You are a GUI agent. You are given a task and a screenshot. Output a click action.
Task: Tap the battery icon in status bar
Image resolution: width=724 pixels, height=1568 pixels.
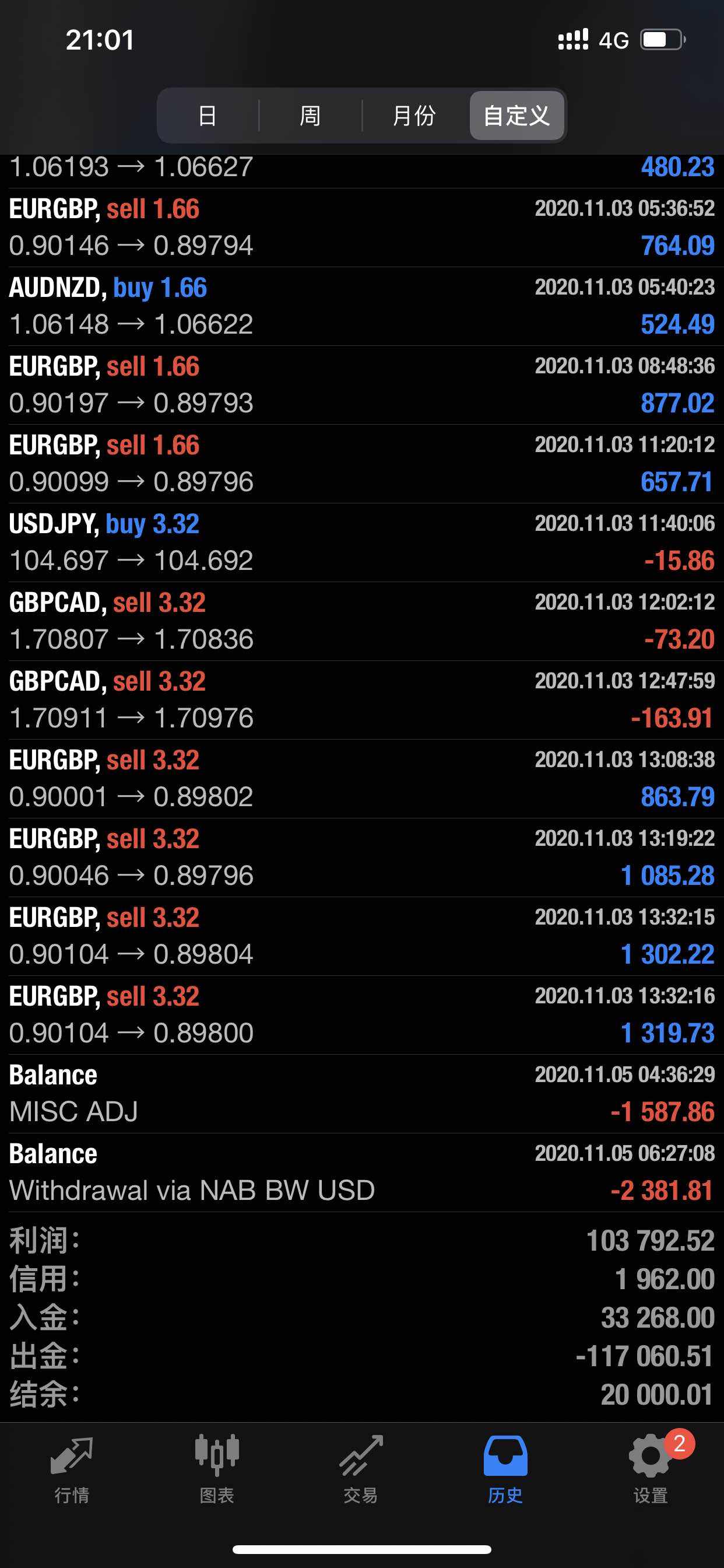coord(663,40)
